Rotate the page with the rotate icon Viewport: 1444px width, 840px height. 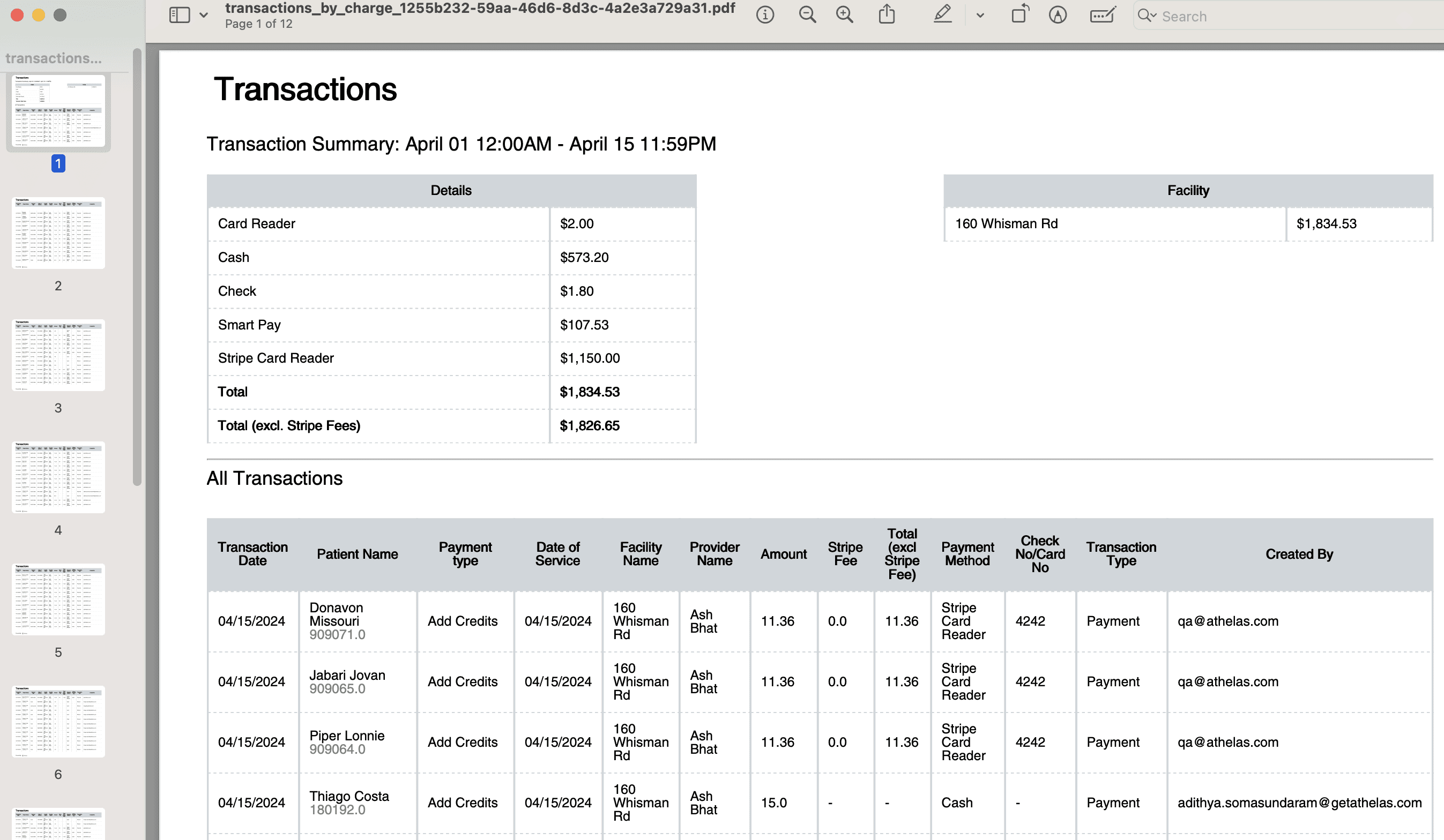1020,14
